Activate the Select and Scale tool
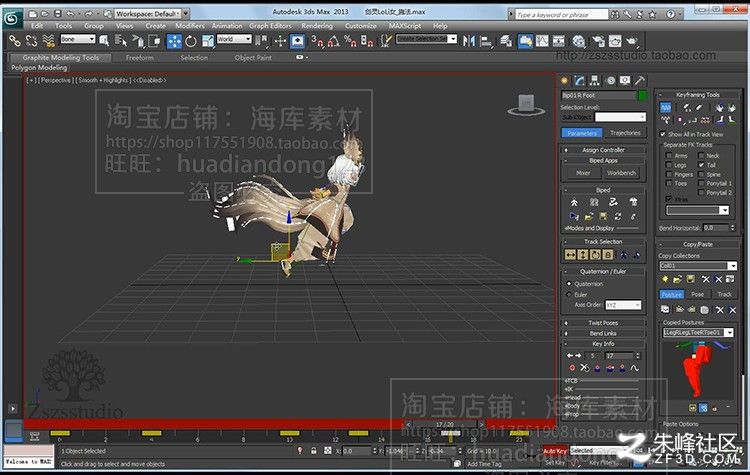This screenshot has width=750, height=475. coord(208,42)
